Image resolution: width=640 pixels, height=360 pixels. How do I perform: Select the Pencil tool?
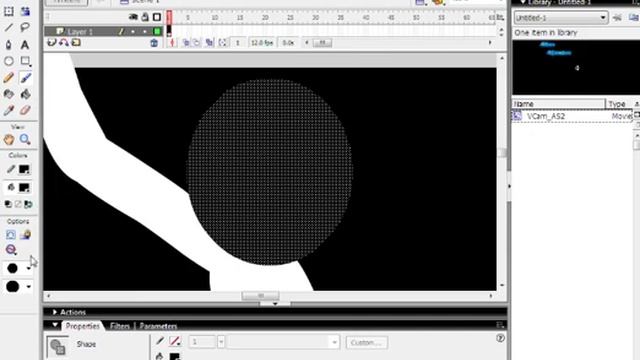click(x=9, y=78)
